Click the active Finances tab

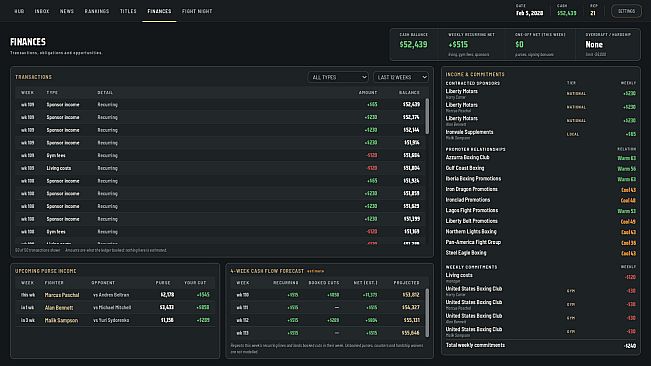159,11
